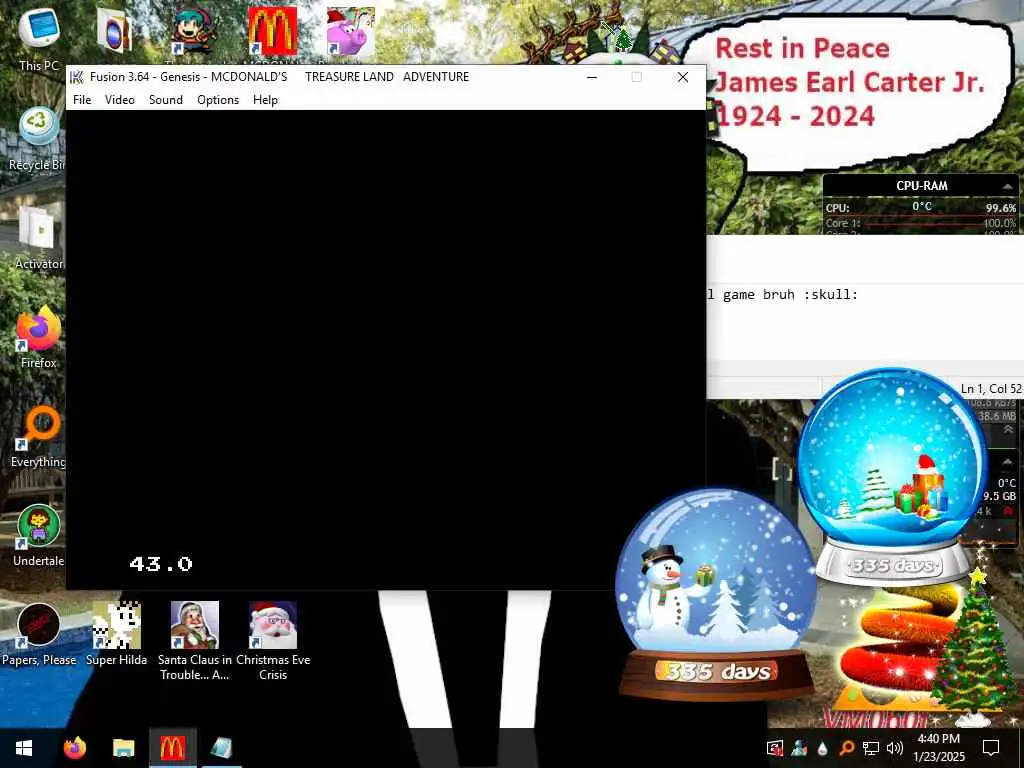Click the CPU 99.6% usage reading

coord(1000,208)
